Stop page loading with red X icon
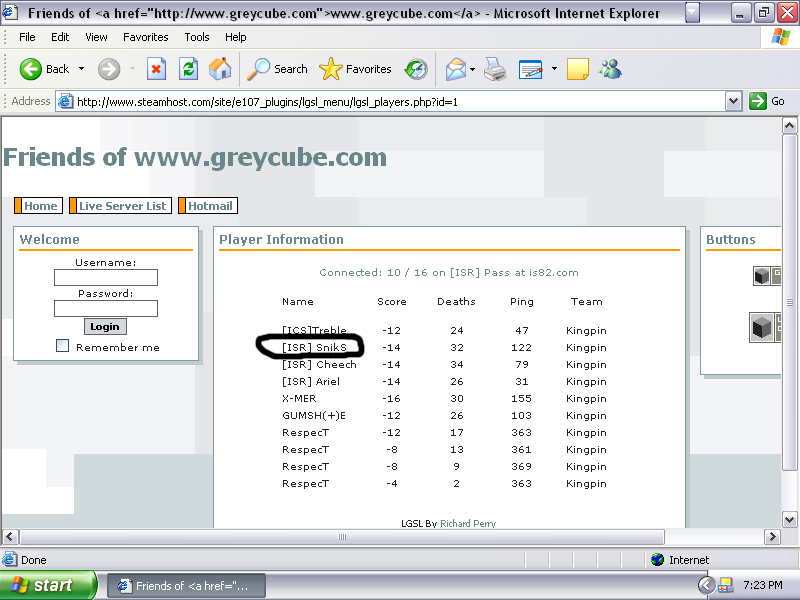The width and height of the screenshot is (800, 600). (156, 69)
